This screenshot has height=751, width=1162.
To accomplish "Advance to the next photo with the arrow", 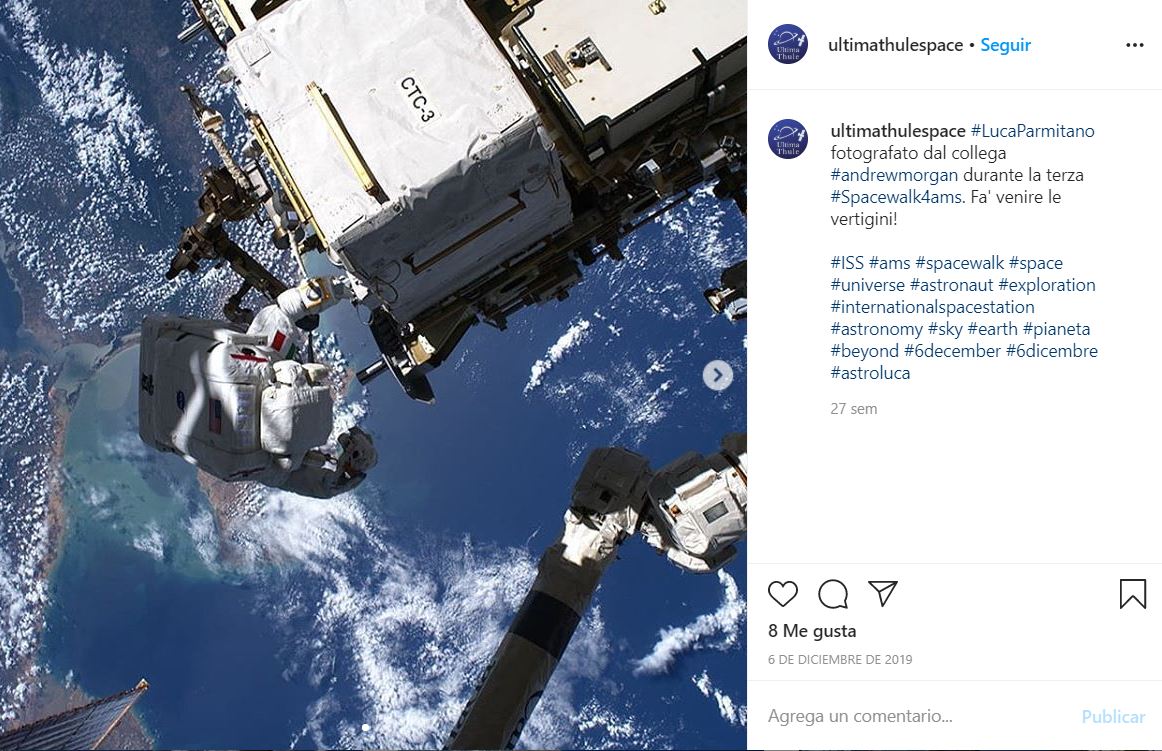I will [x=717, y=375].
